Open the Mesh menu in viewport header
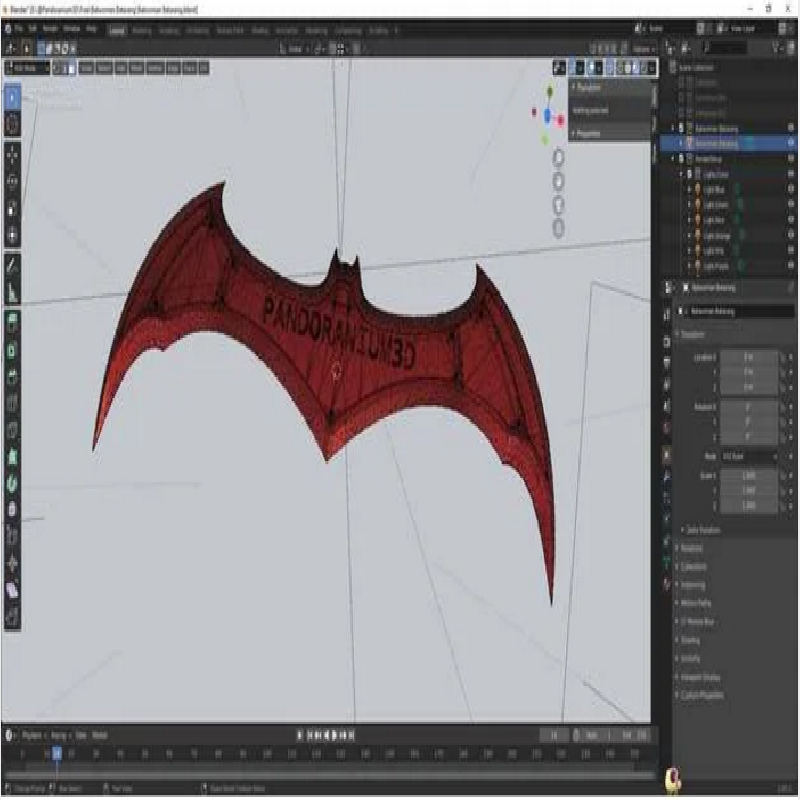This screenshot has width=800, height=800. 136,68
